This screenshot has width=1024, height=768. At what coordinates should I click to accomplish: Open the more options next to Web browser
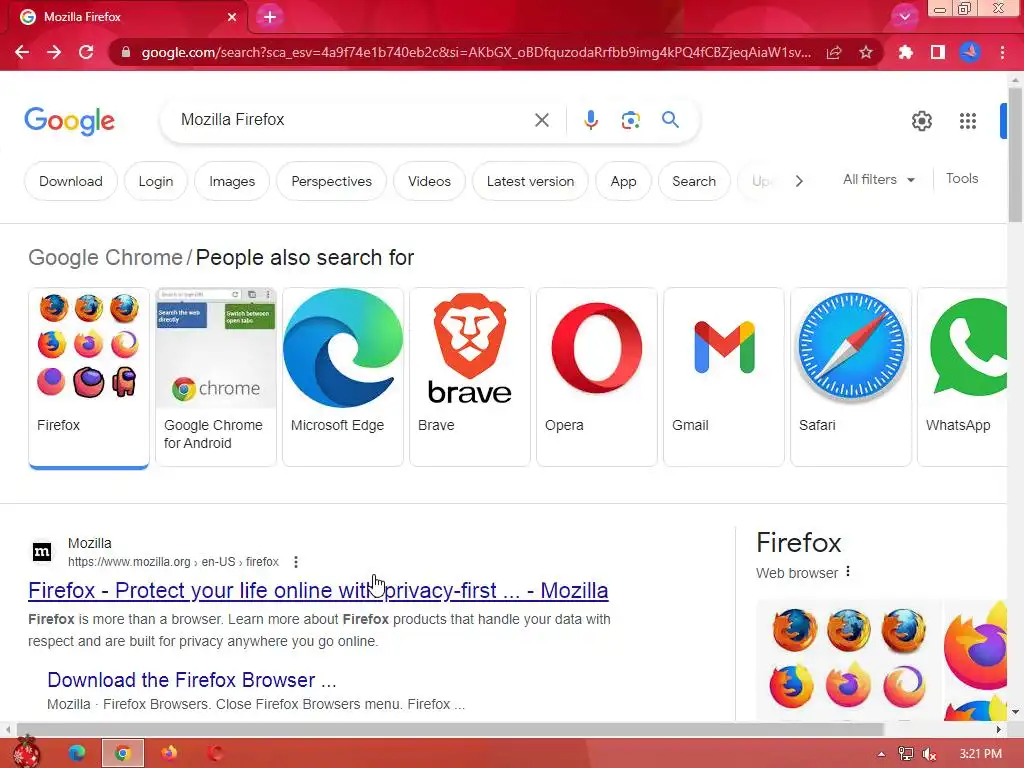(x=848, y=572)
